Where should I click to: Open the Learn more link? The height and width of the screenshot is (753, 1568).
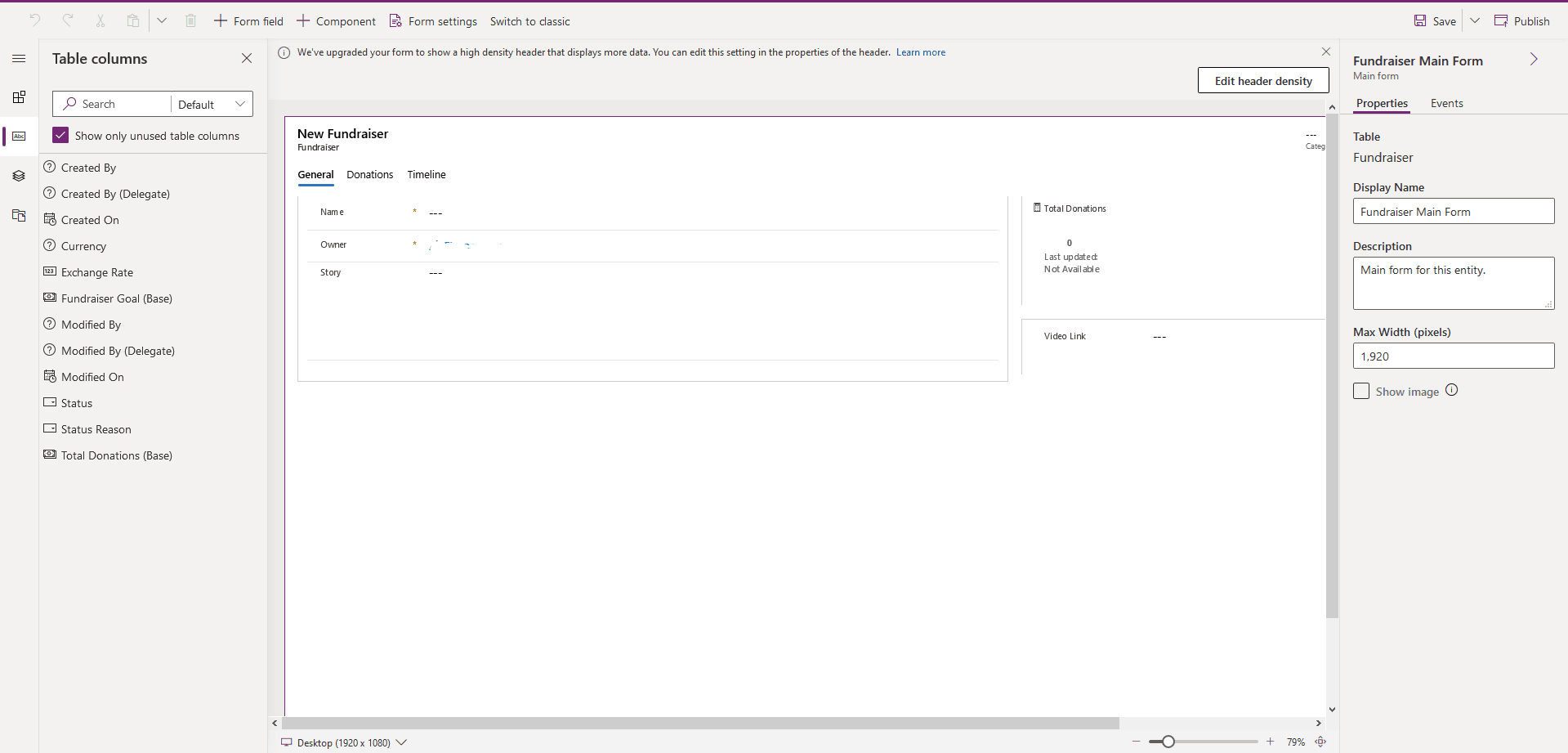pyautogui.click(x=920, y=52)
